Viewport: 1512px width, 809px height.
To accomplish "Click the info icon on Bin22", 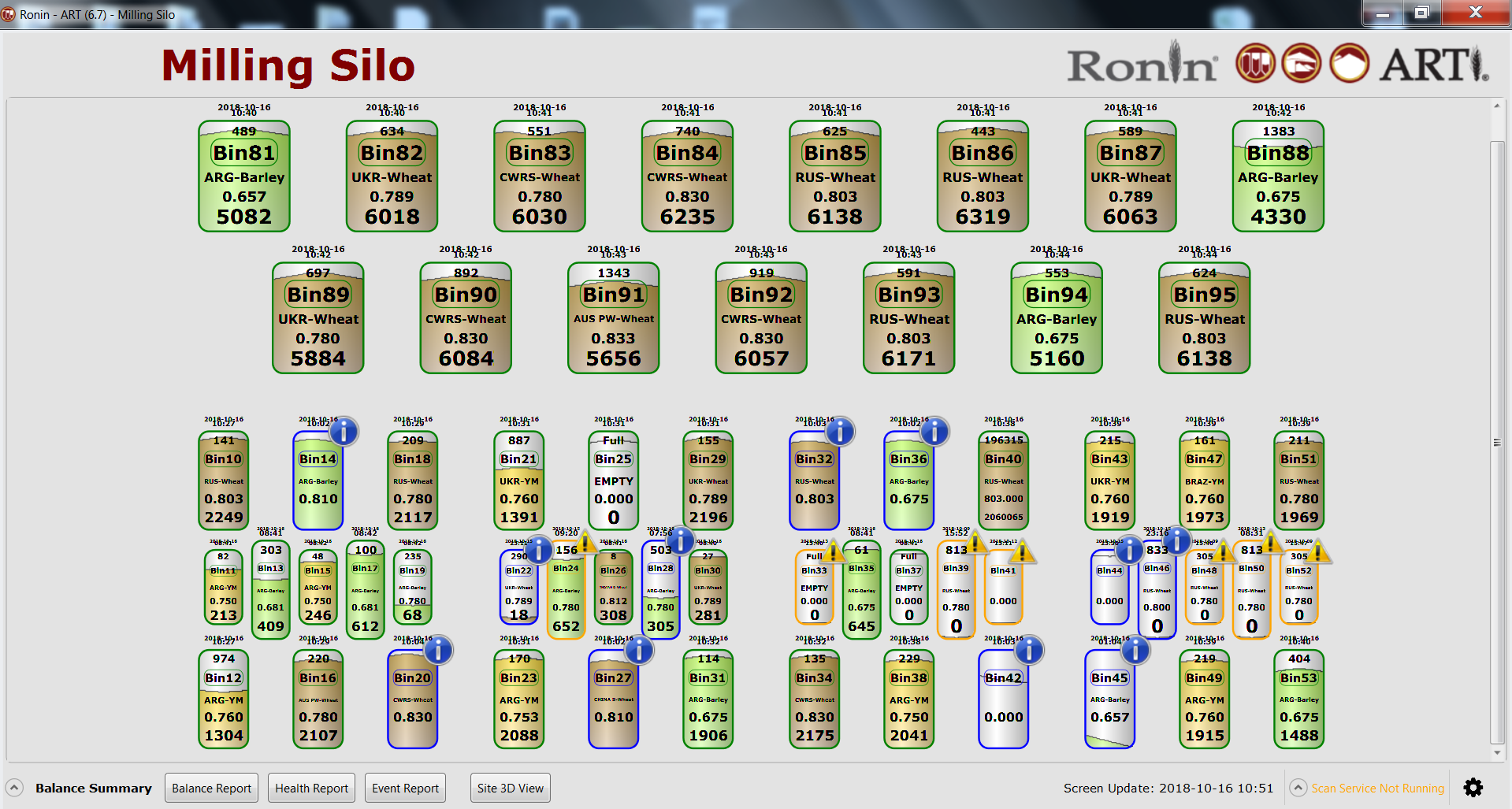I will 539,549.
